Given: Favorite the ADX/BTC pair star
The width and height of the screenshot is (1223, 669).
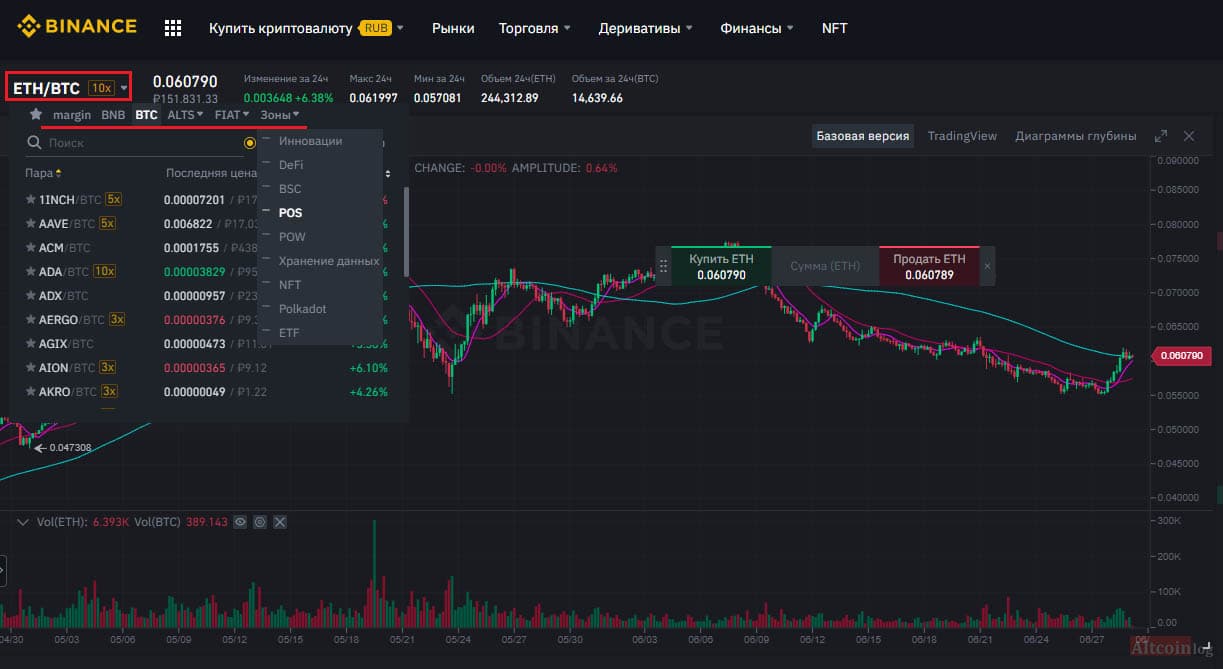Looking at the screenshot, I should pyautogui.click(x=30, y=295).
